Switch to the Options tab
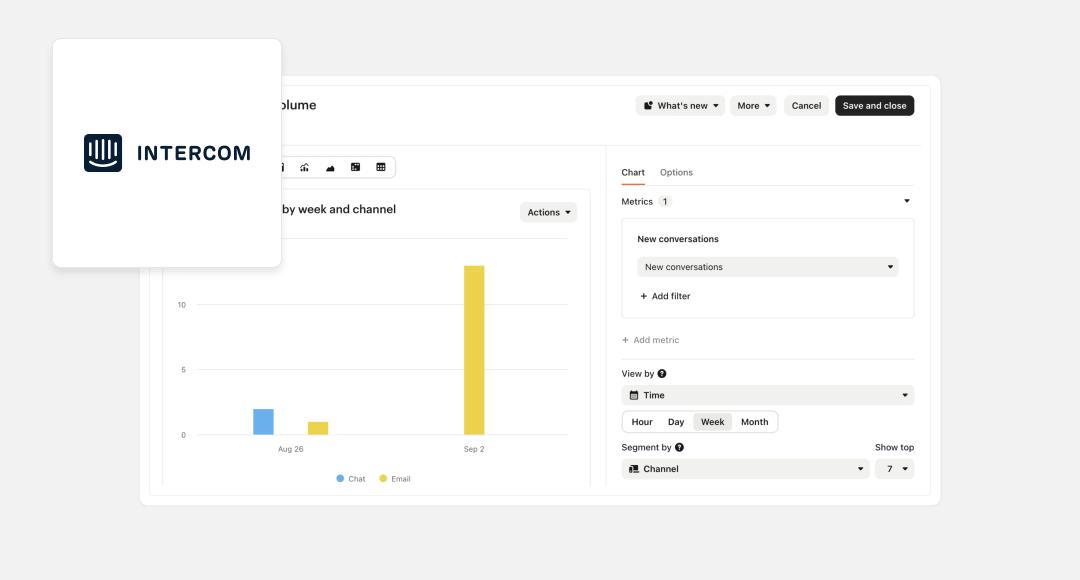The height and width of the screenshot is (580, 1080). [676, 173]
